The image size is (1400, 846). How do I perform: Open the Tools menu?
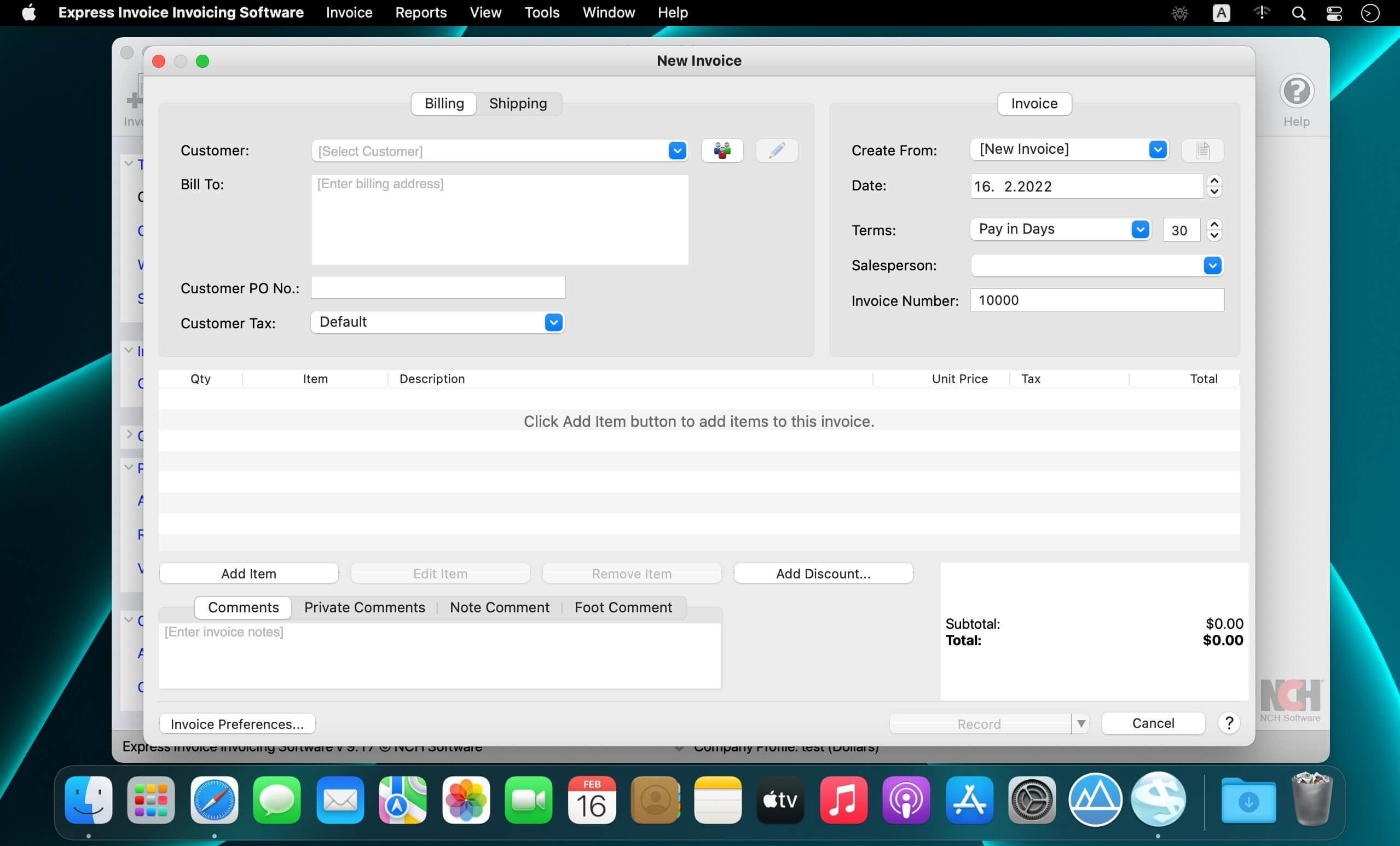pos(541,13)
